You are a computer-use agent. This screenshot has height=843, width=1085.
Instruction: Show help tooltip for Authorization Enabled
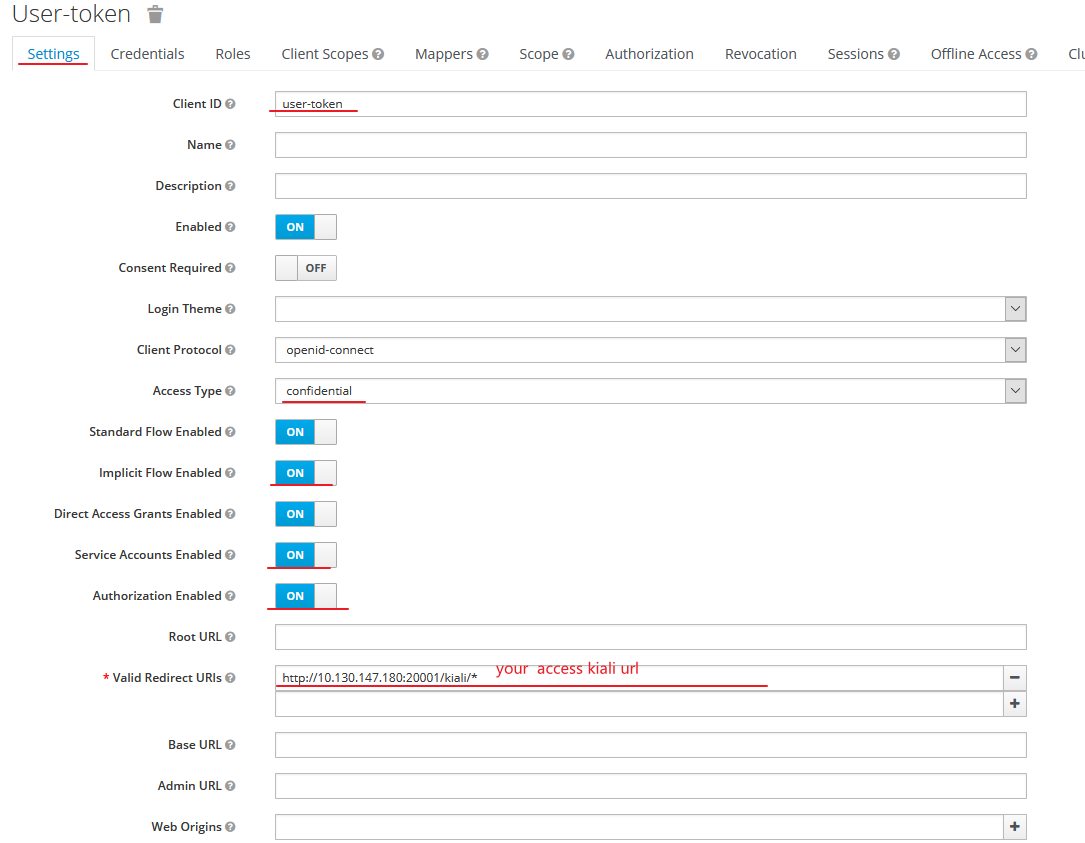(230, 596)
